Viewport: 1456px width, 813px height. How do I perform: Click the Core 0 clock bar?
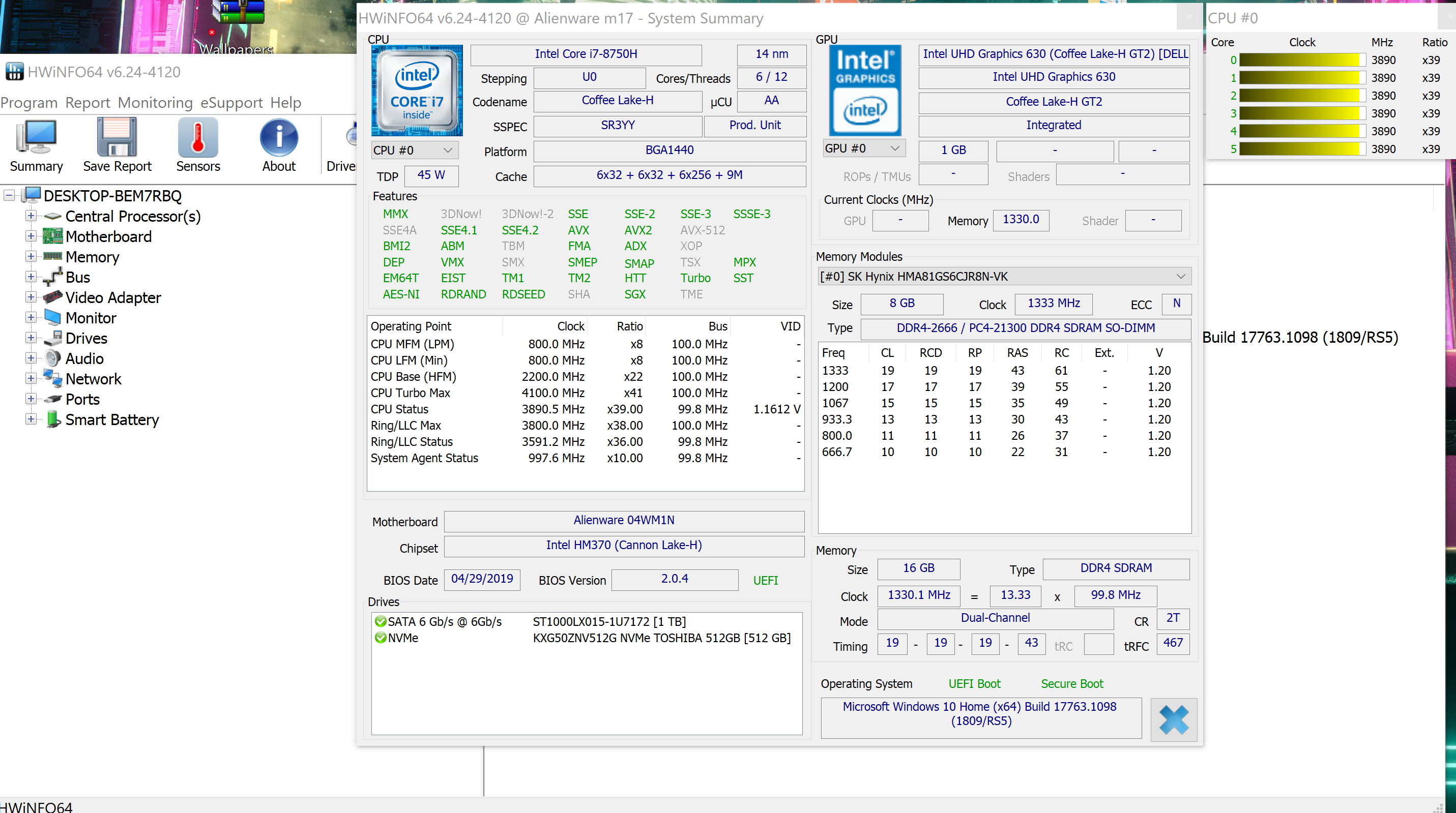1302,60
